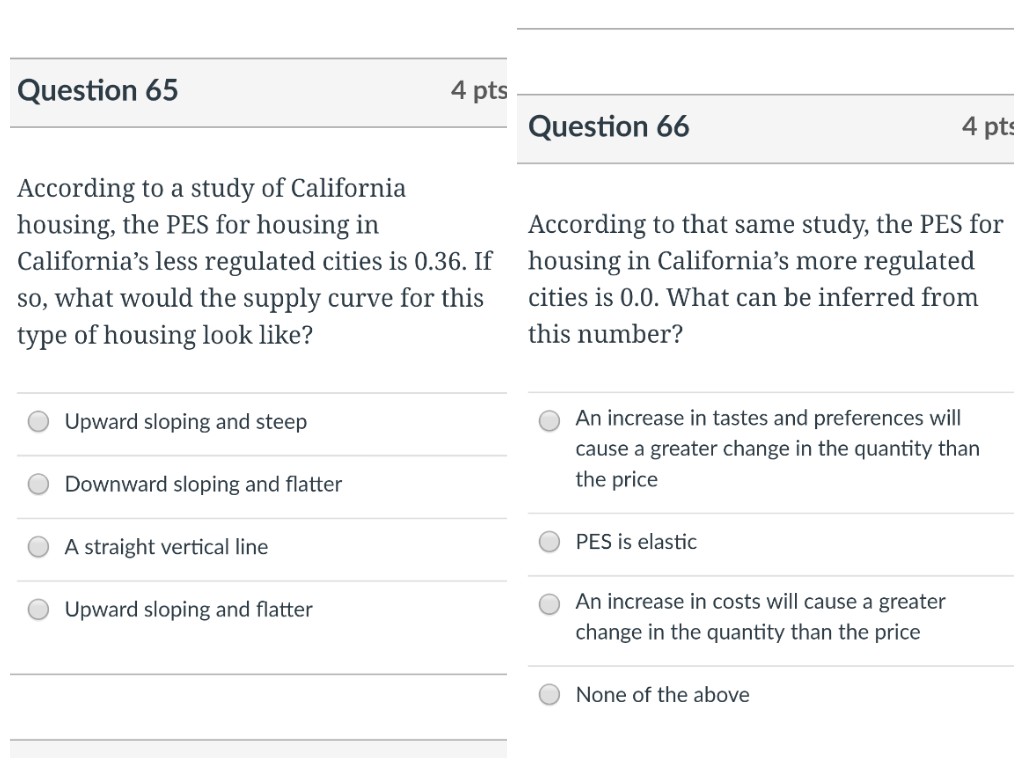1024x768 pixels.
Task: Click the Question 65 prompt about California housing
Action: pyautogui.click(x=255, y=261)
